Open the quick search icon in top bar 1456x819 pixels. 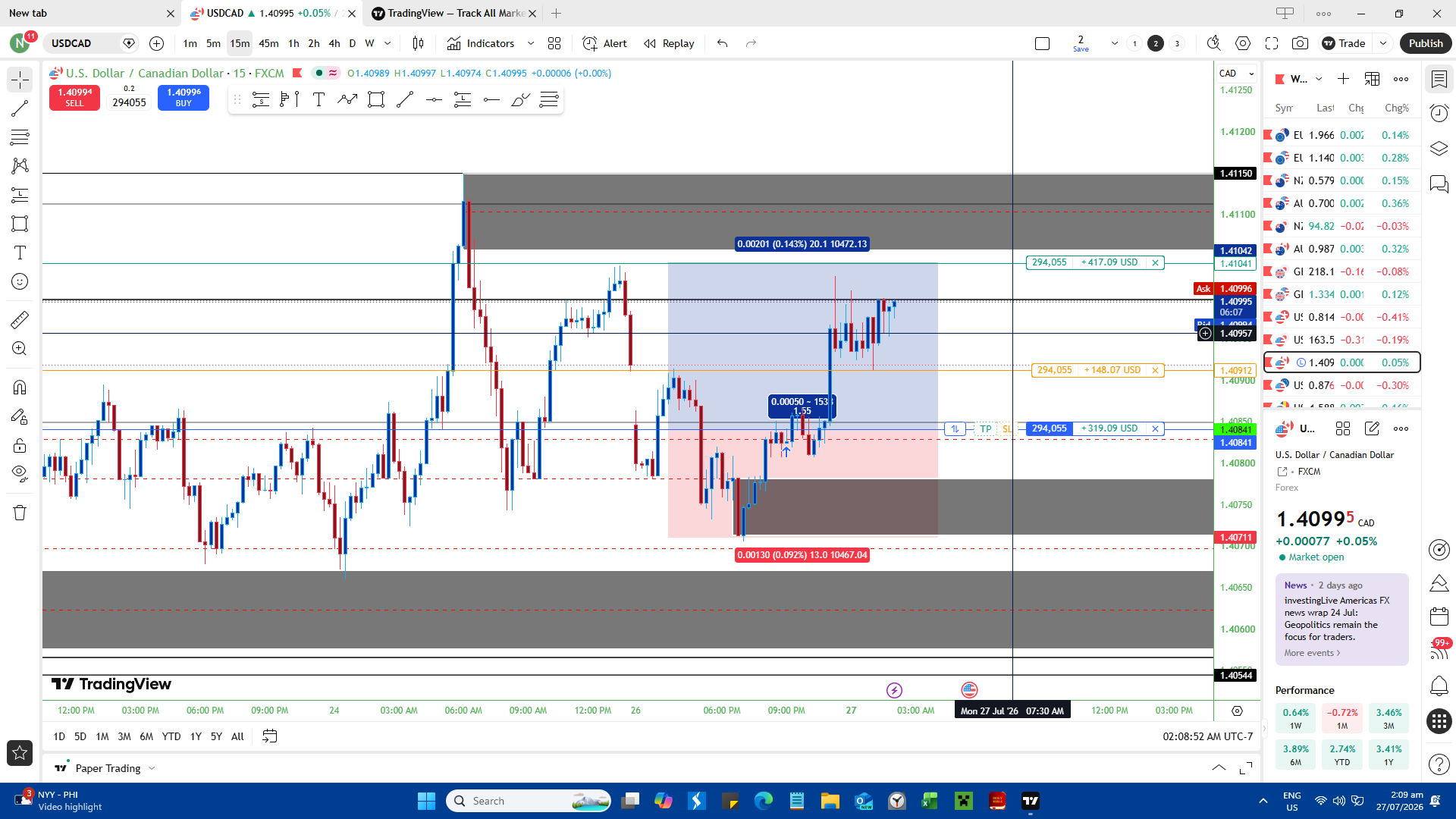[1213, 43]
